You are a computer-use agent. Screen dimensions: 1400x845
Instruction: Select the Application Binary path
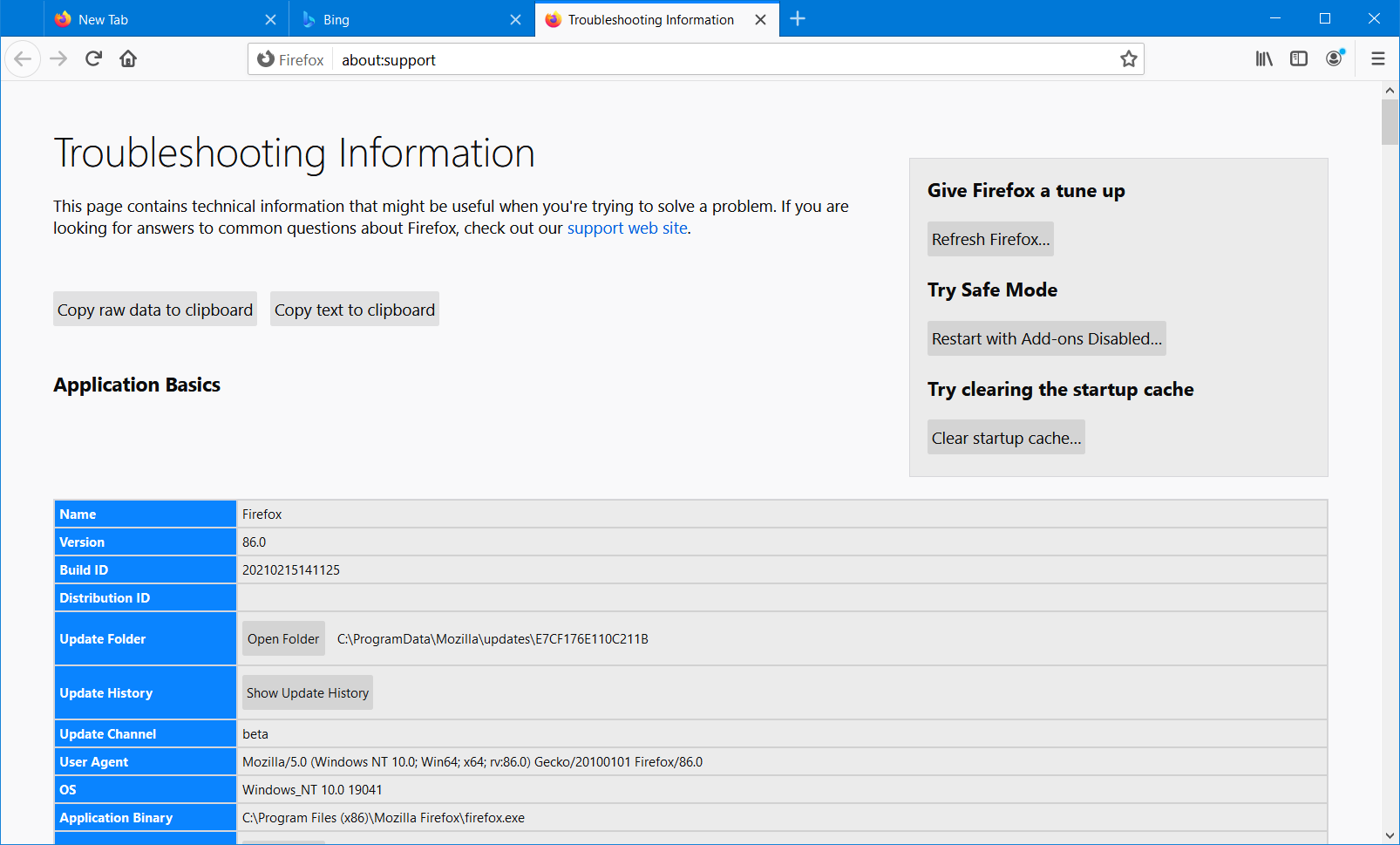(384, 818)
